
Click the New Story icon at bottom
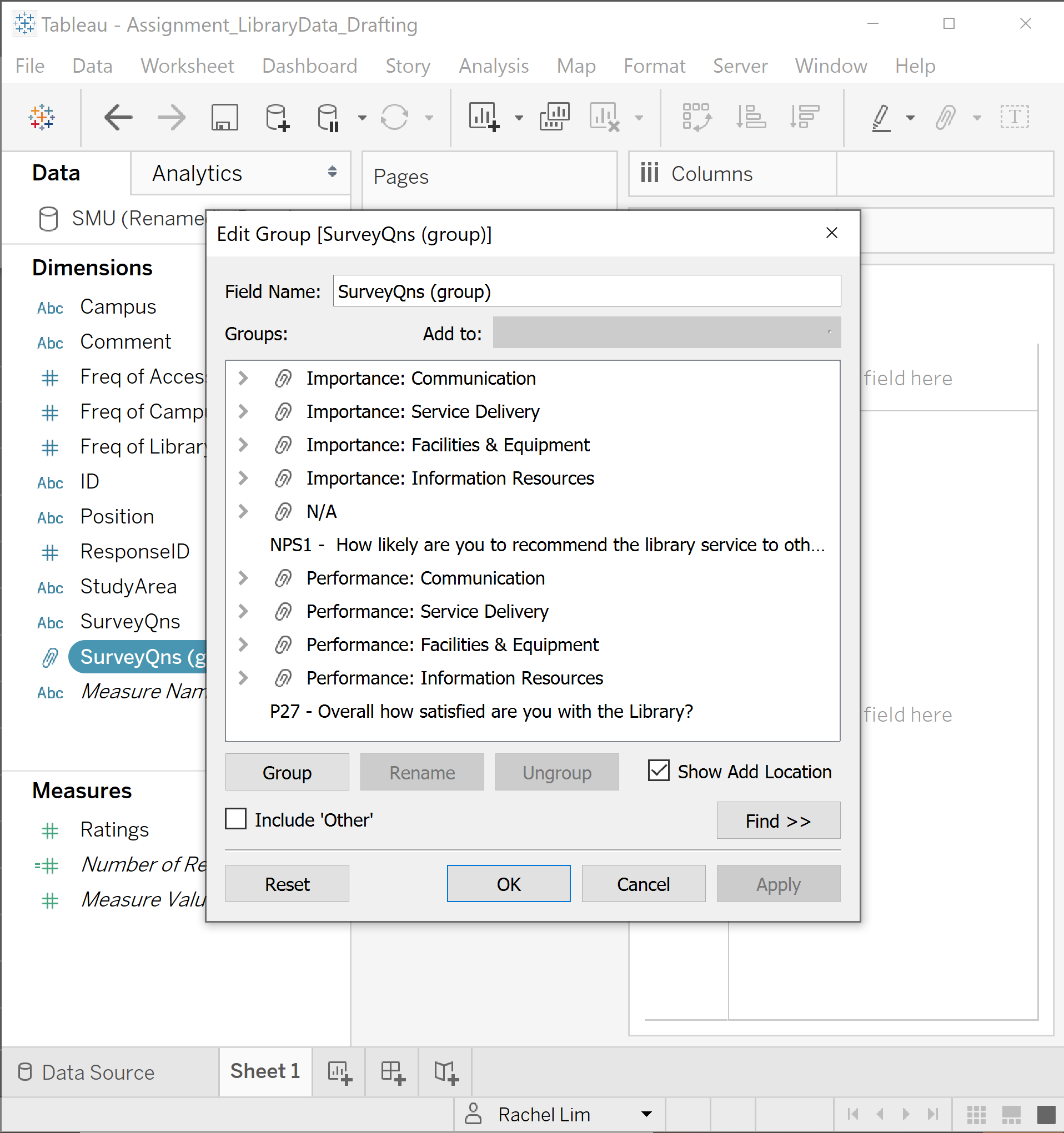(x=445, y=1072)
